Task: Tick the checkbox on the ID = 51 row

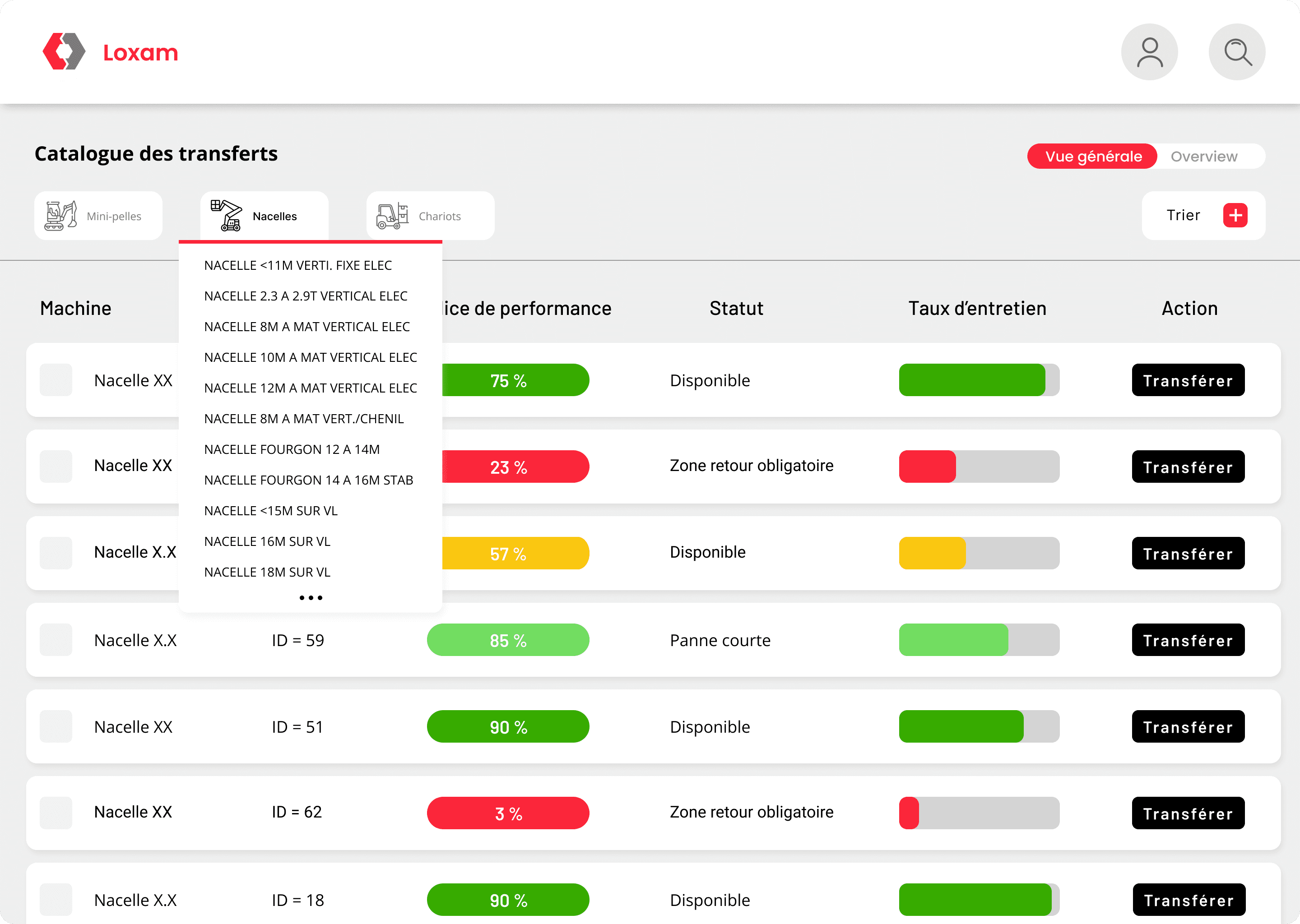Action: 56,726
